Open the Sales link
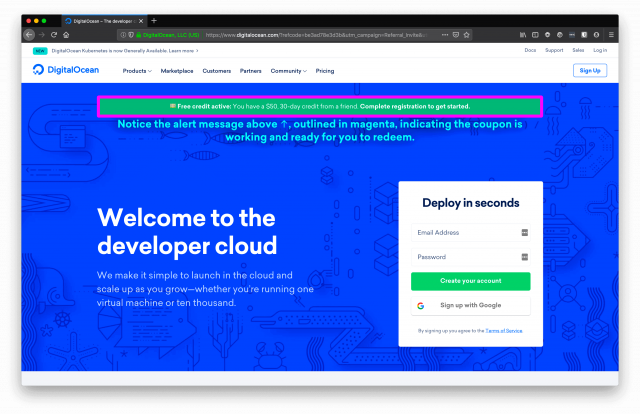The height and width of the screenshot is (414, 640). pos(578,50)
